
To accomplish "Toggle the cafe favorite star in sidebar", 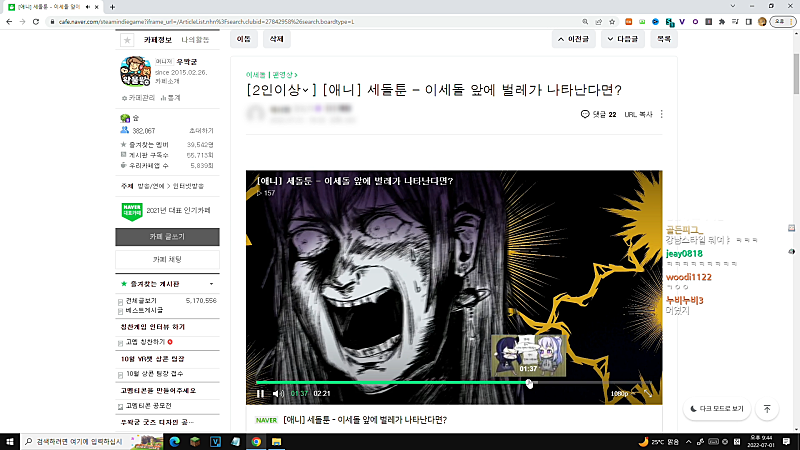I will (x=127, y=40).
